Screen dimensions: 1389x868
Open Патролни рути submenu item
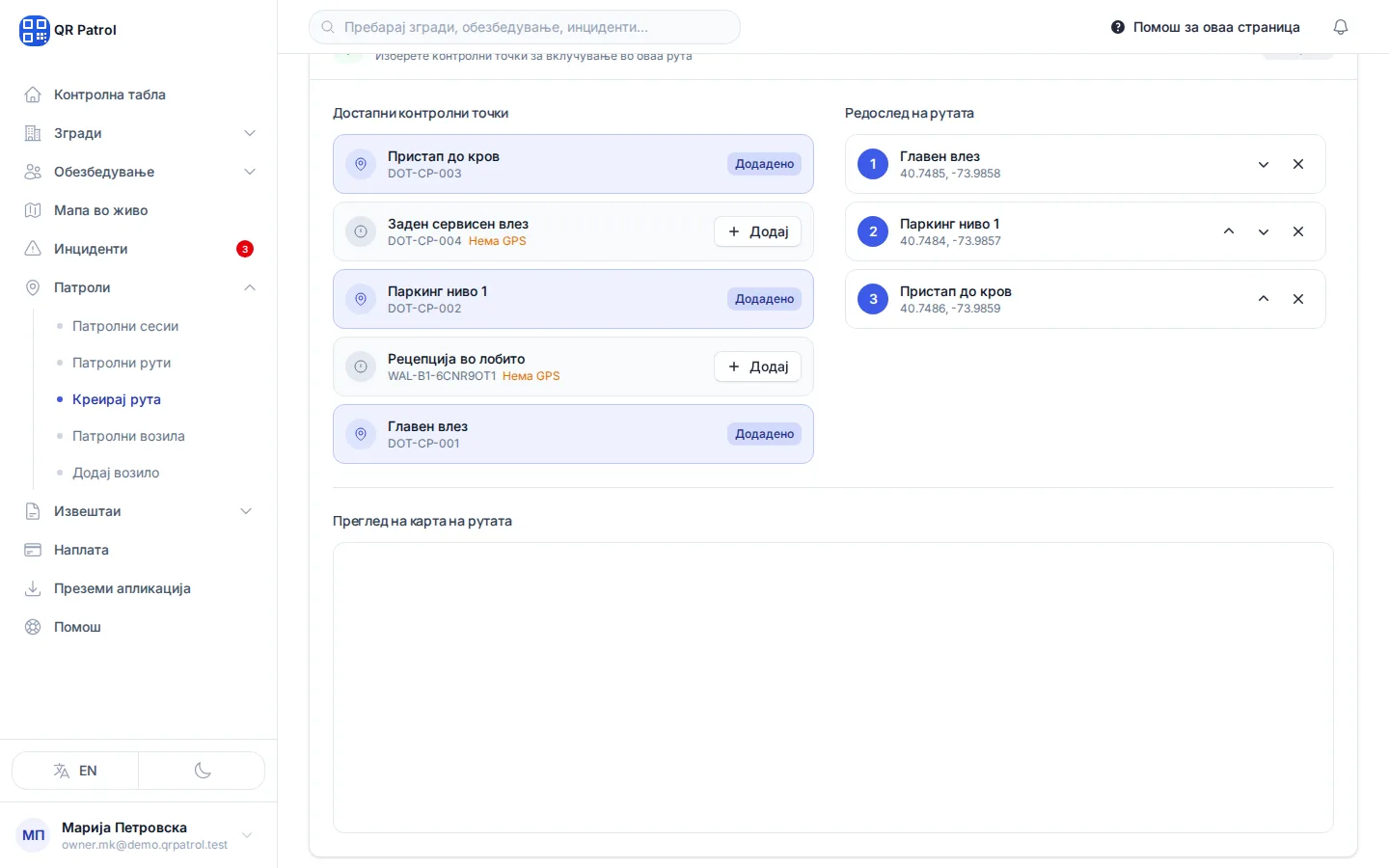tap(122, 363)
